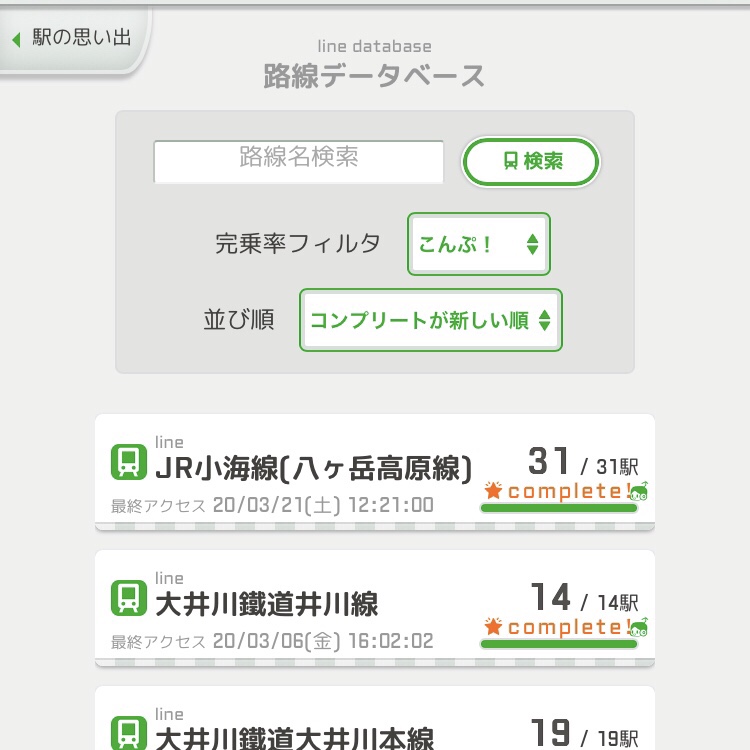Screen dimensions: 750x750
Task: Click the green mascot icon on 大井川鐵道井川線 row
Action: pos(639,627)
